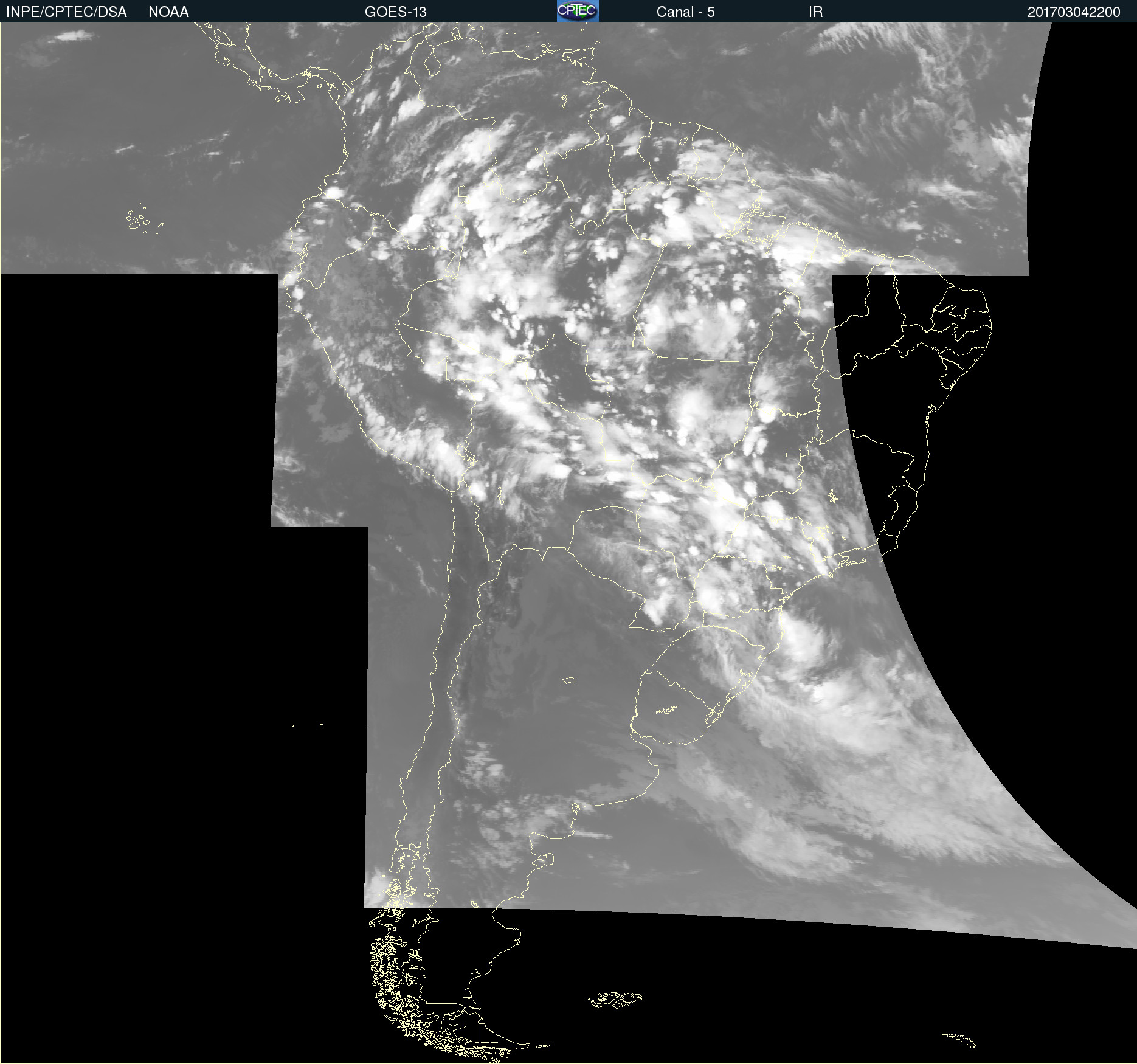Click the GOES-13 satellite label
1137x1064 pixels.
click(396, 12)
